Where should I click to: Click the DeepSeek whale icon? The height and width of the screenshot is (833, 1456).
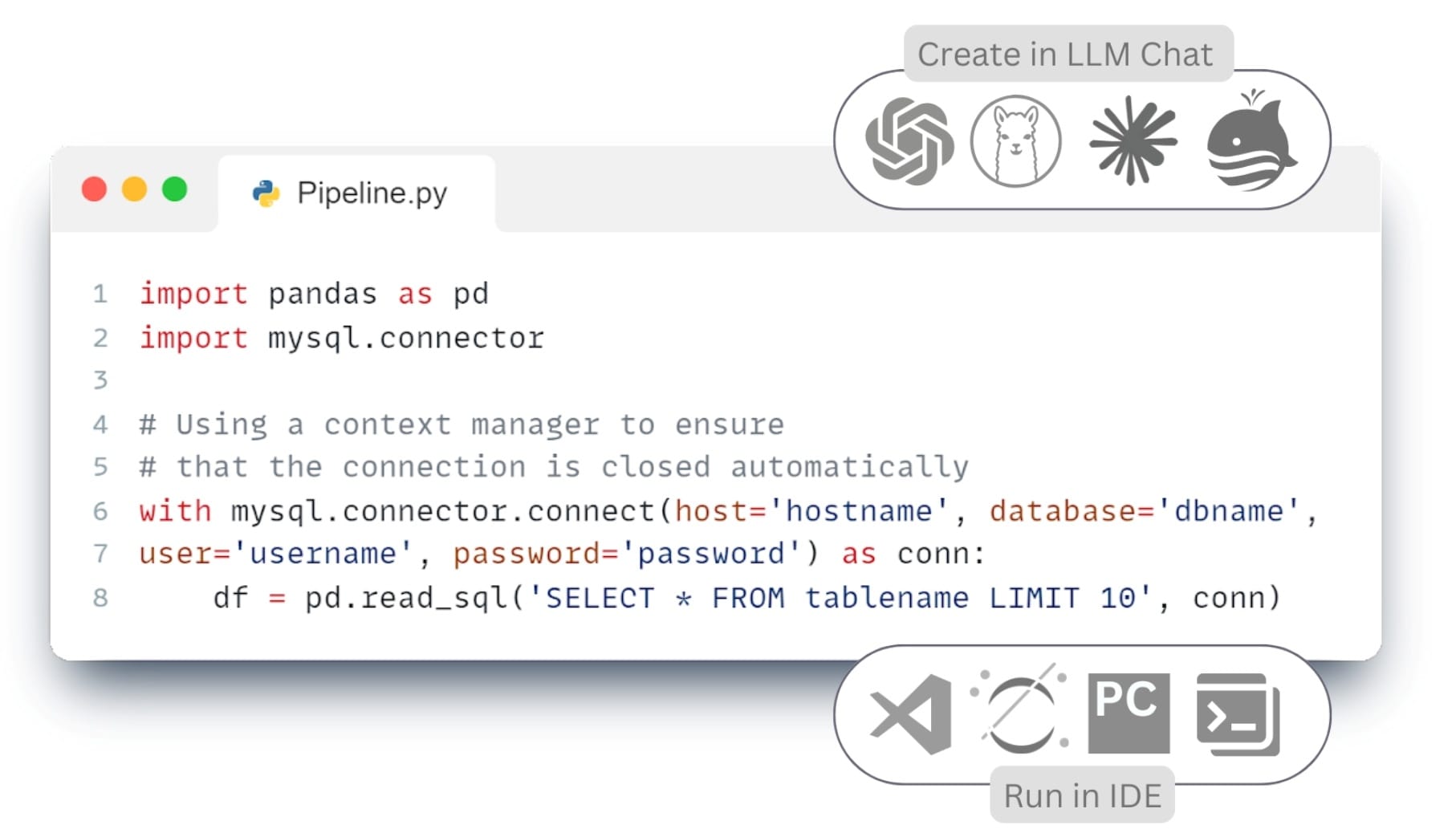tap(1251, 140)
